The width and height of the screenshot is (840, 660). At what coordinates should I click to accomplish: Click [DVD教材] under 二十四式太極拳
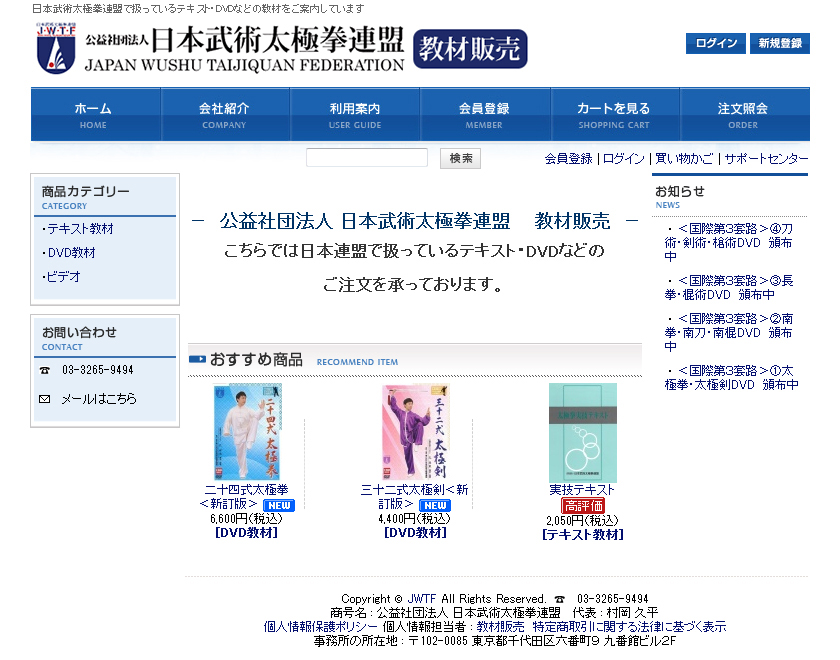click(x=246, y=532)
